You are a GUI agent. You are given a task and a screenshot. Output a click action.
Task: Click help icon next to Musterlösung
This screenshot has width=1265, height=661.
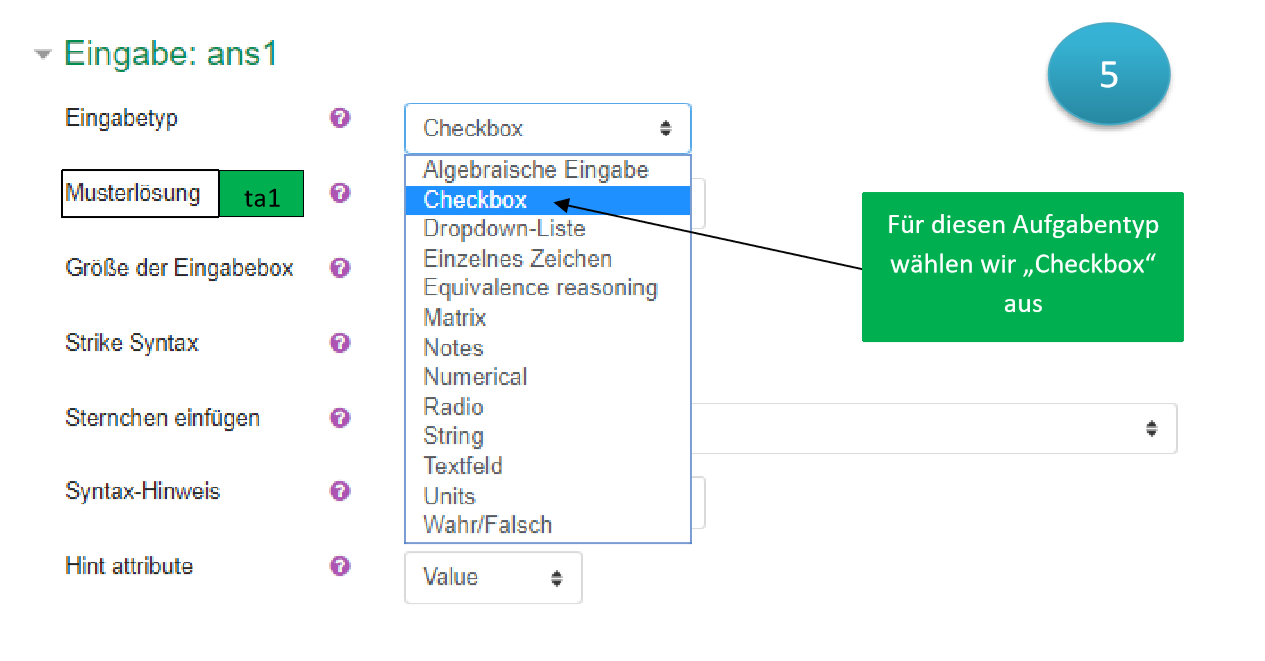pos(340,192)
